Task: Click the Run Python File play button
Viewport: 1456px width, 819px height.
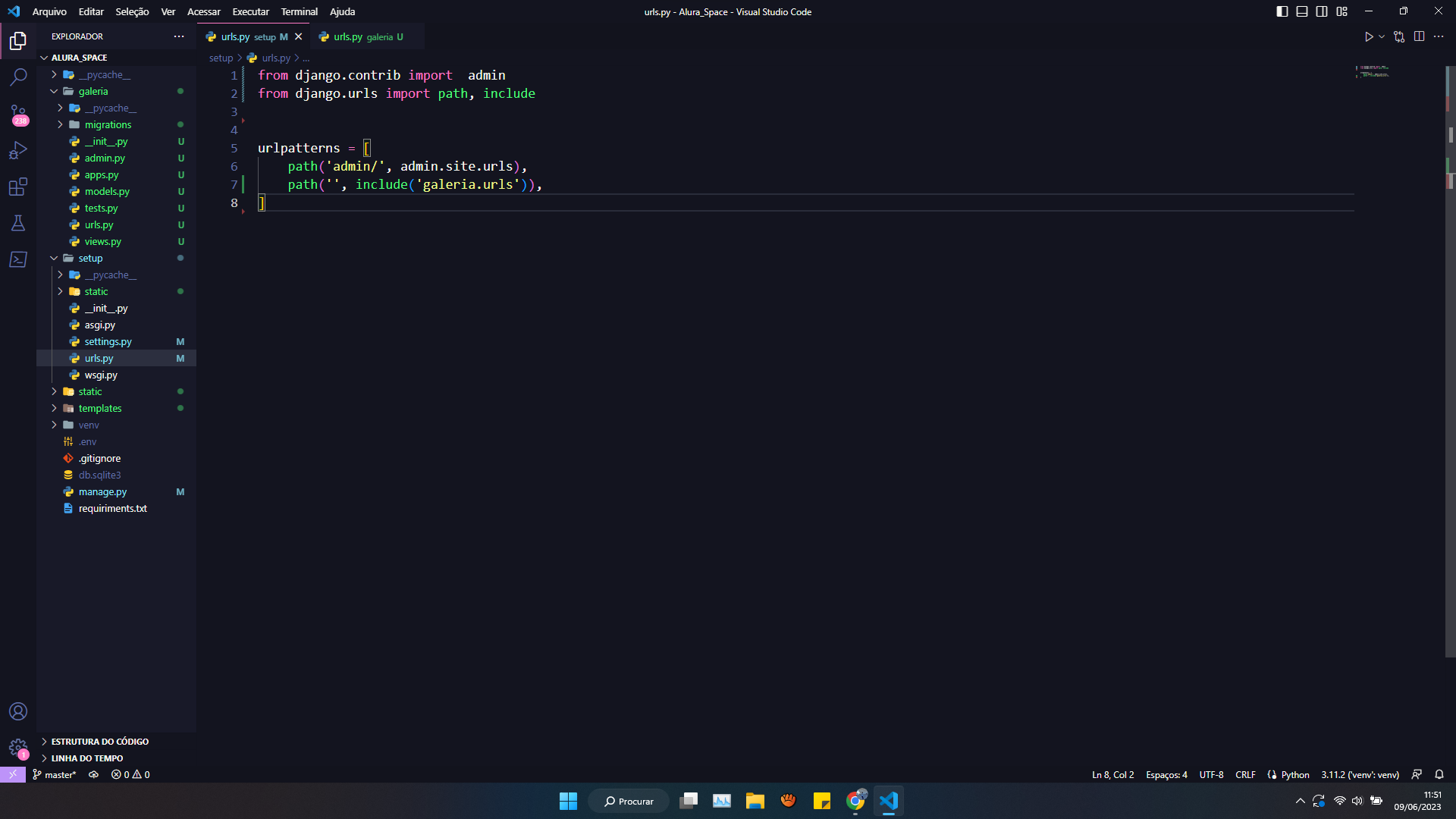Action: 1369,36
